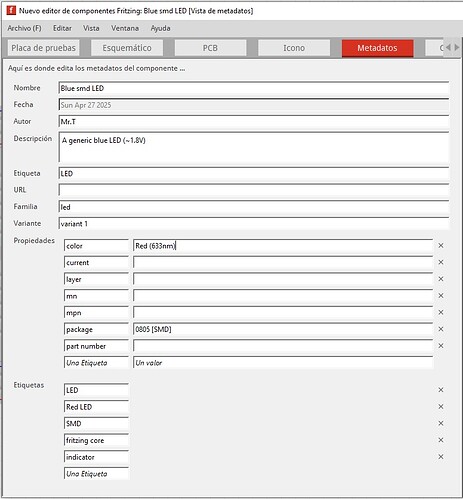Image resolution: width=463 pixels, height=499 pixels.
Task: Click the Fritzing app icon in title bar
Action: point(11,10)
